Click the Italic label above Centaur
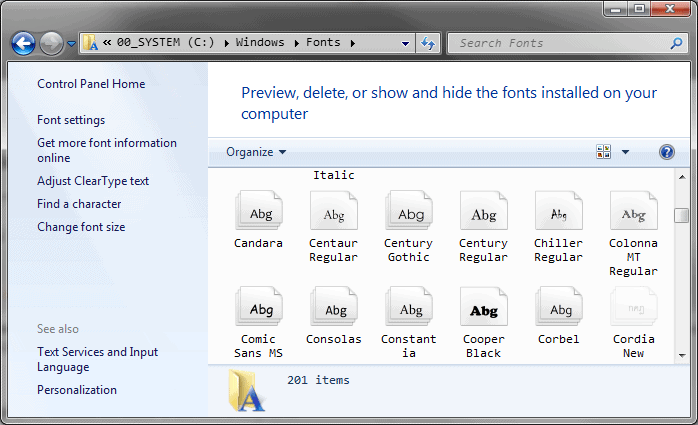The image size is (698, 425). (x=333, y=175)
